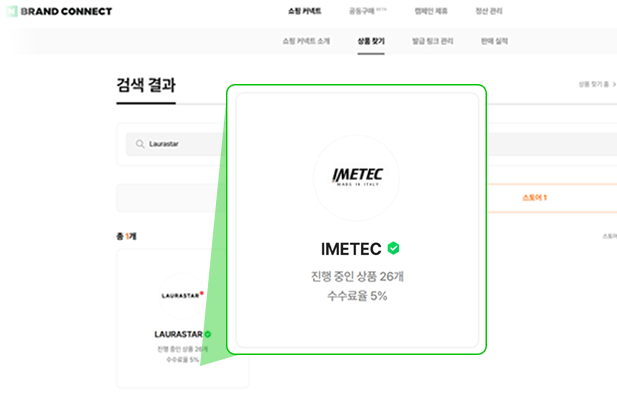Select the 쇼핑 커넥트 top menu

click(305, 11)
